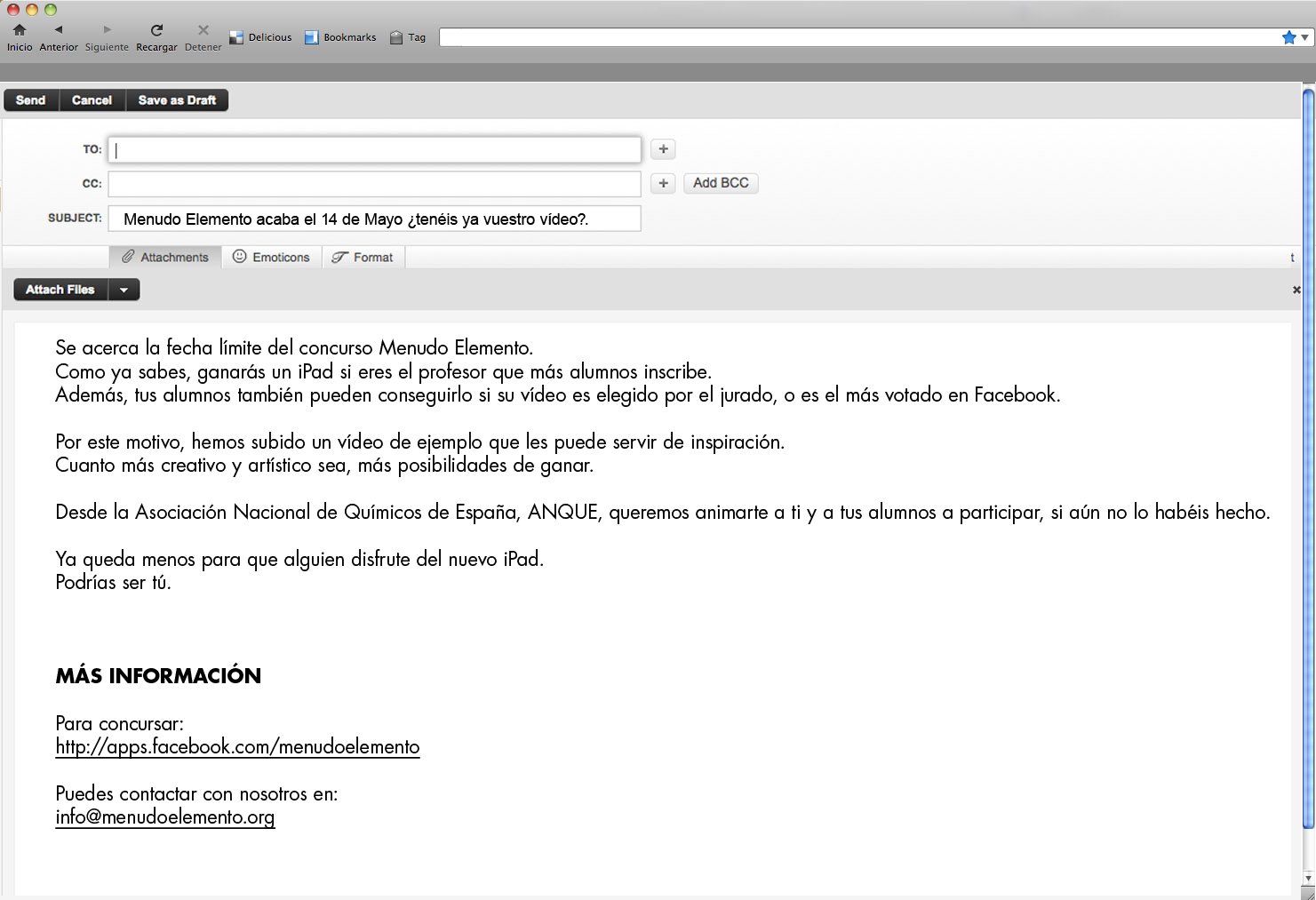Select the Attachments tab
This screenshot has width=1316, height=900.
(x=165, y=257)
